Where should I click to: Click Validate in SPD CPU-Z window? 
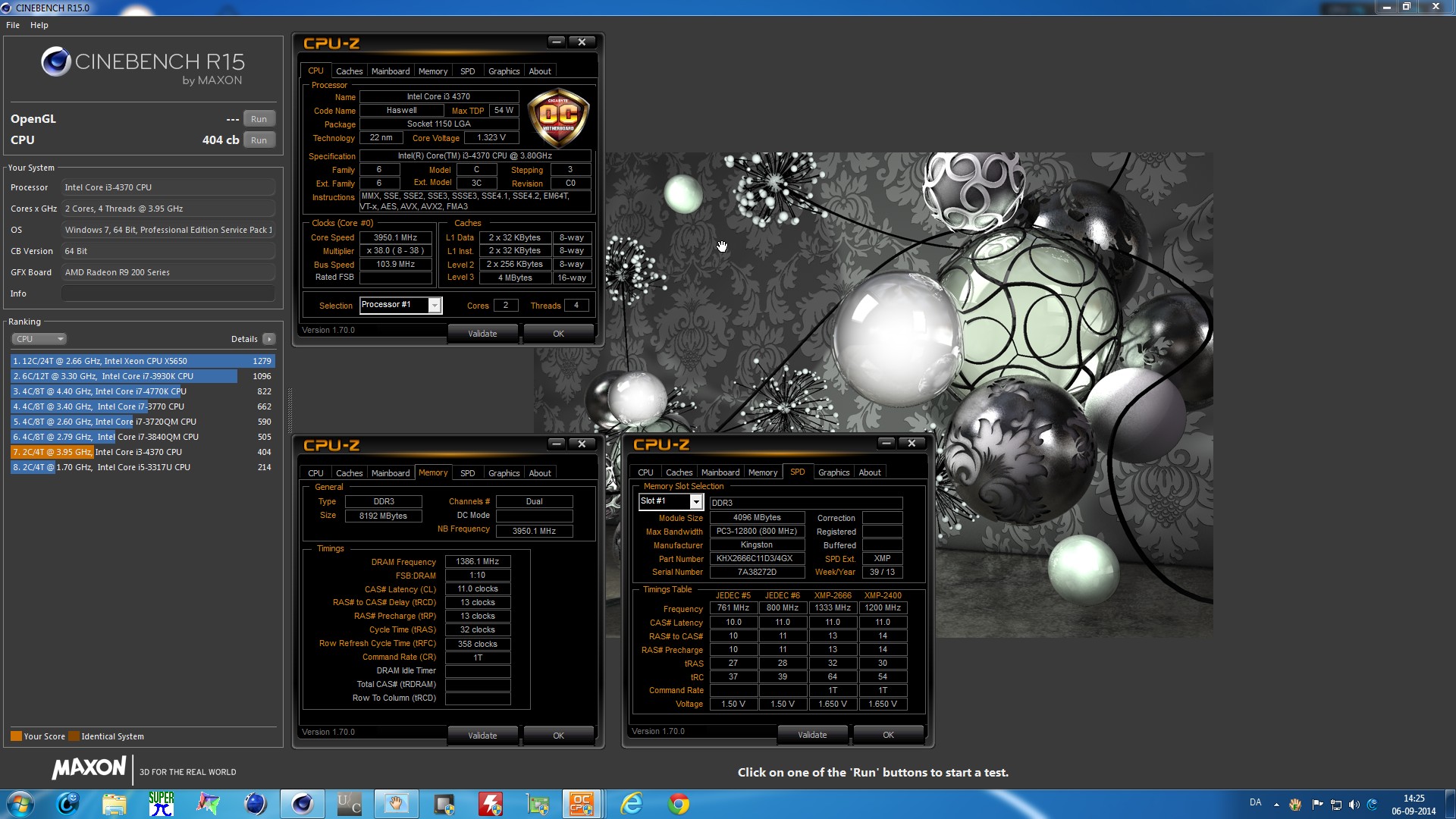point(812,735)
